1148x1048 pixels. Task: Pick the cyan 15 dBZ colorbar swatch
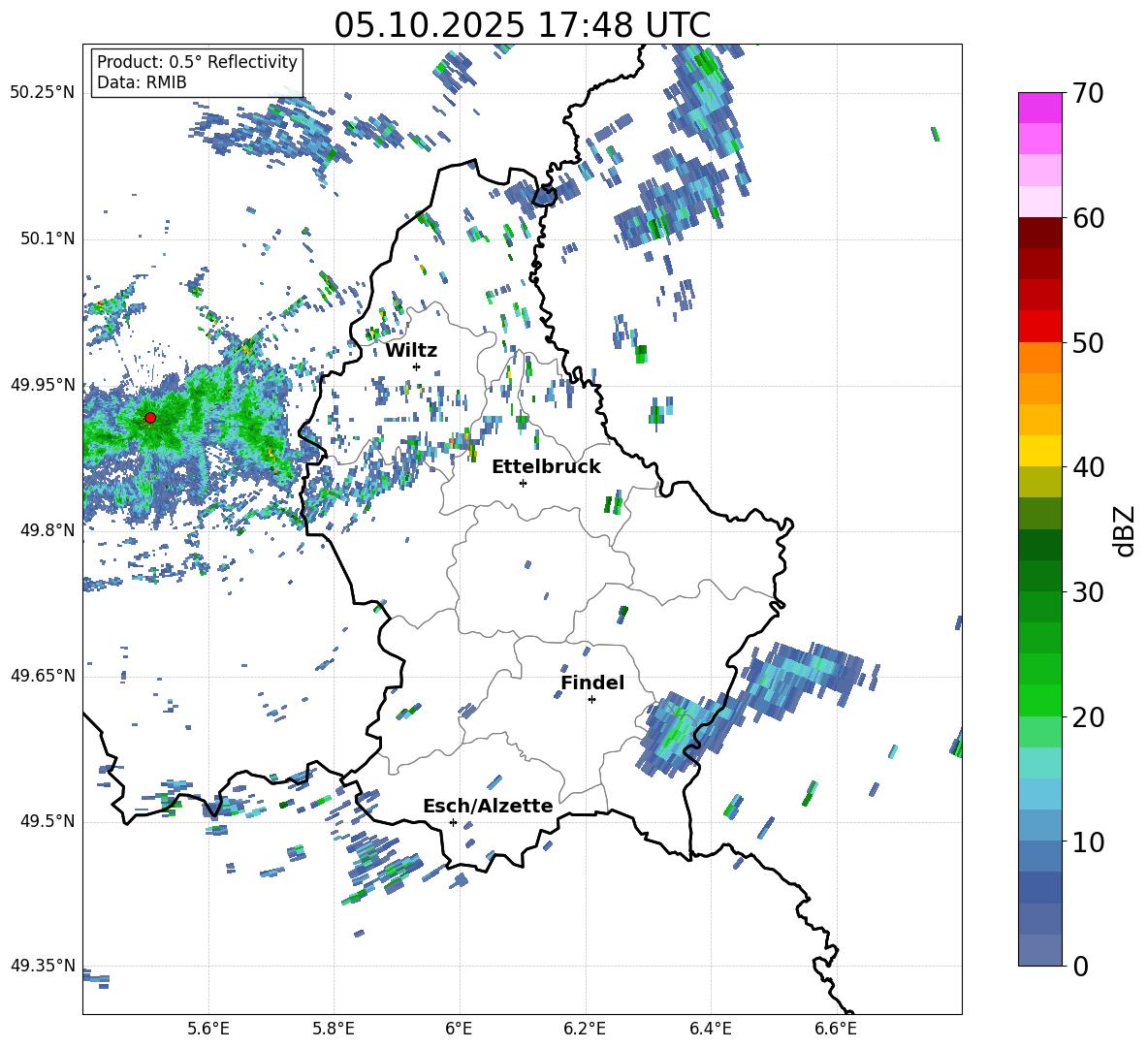[1039, 763]
